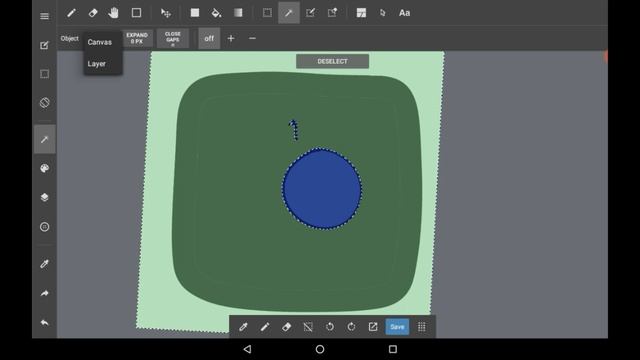Select the Bucket fill tool
Image resolution: width=640 pixels, height=360 pixels.
pos(216,13)
